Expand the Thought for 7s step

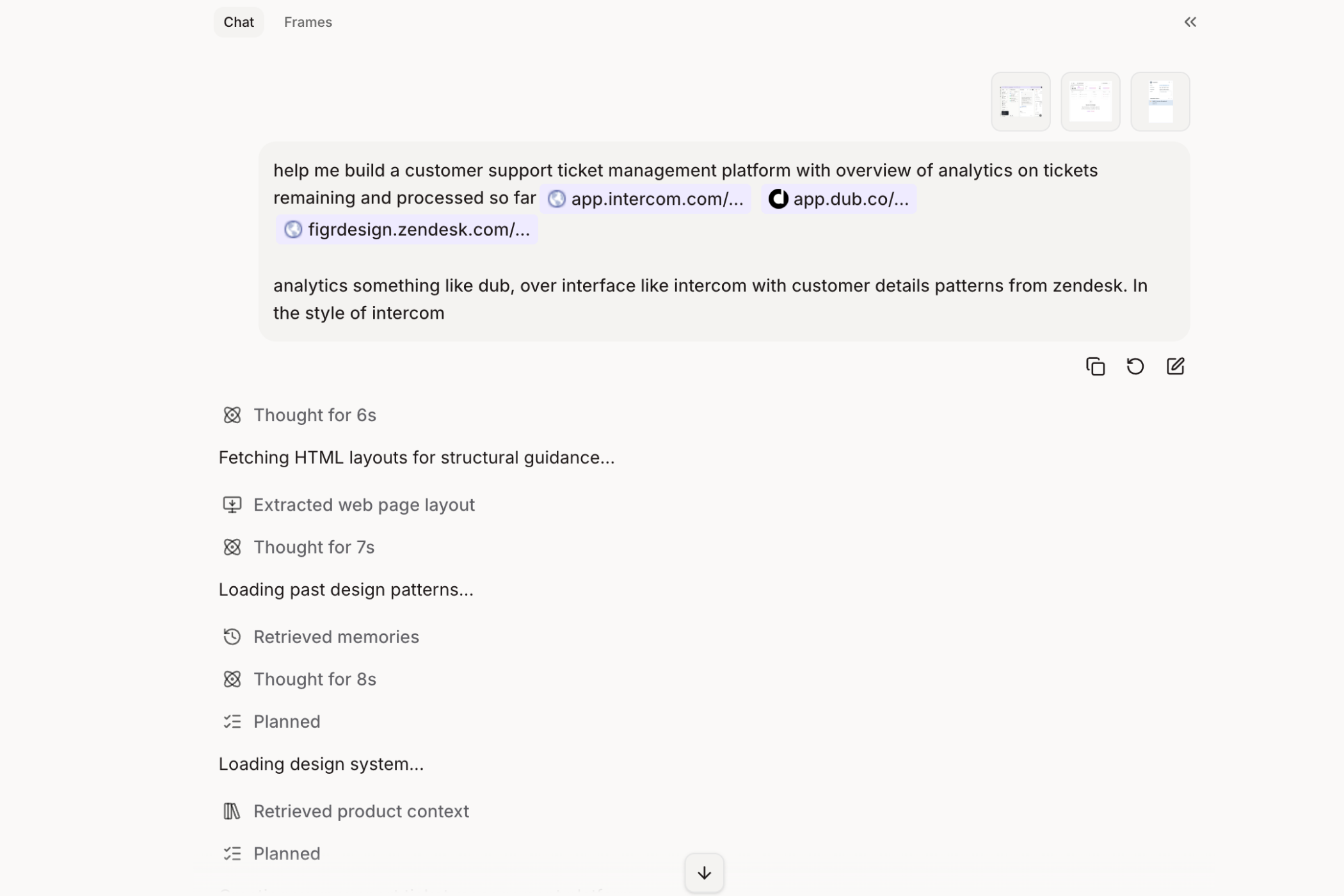(x=314, y=547)
